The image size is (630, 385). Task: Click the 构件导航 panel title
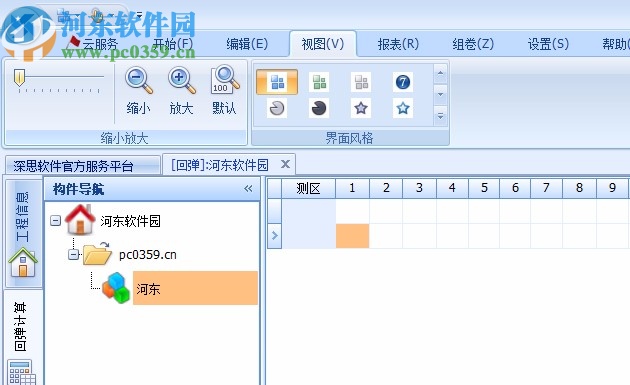[78, 189]
